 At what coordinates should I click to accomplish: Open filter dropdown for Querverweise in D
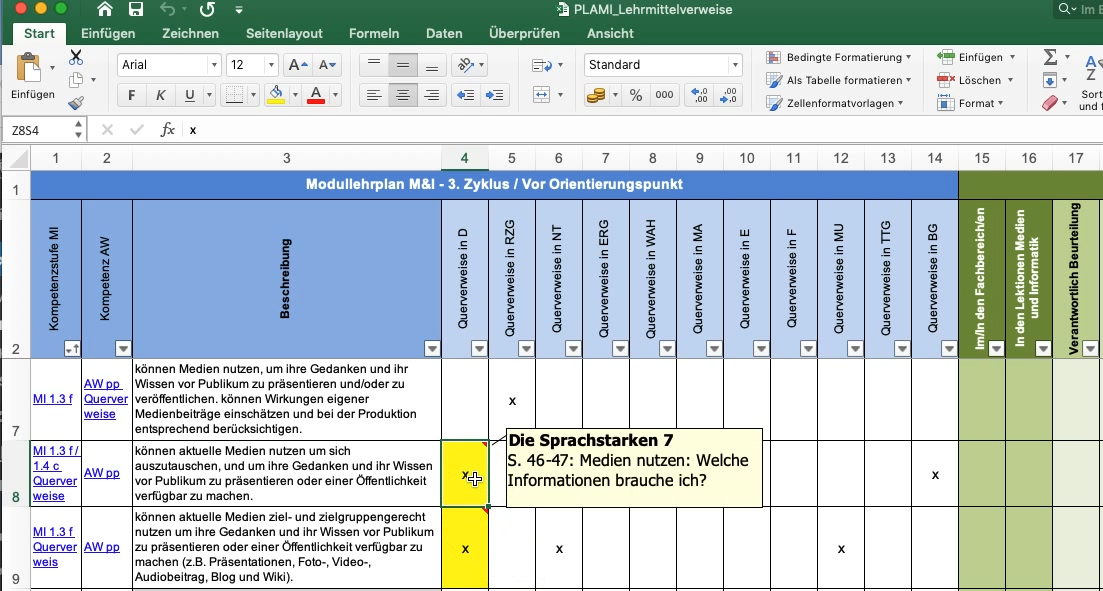[x=479, y=348]
